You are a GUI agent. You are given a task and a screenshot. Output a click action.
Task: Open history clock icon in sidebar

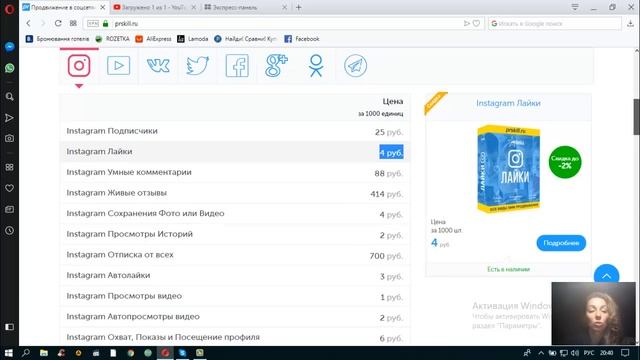coord(9,231)
